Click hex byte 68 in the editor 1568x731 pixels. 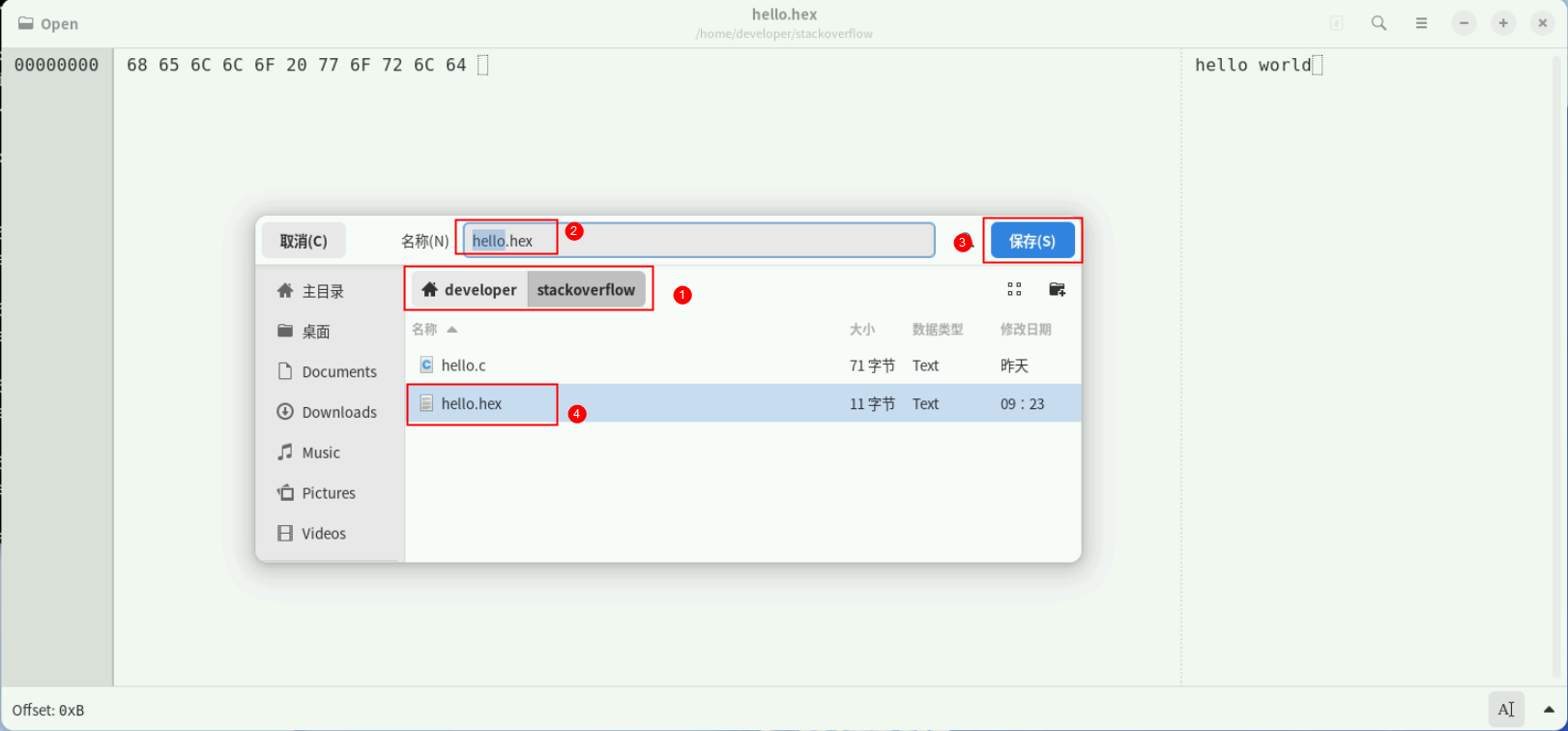click(x=137, y=65)
